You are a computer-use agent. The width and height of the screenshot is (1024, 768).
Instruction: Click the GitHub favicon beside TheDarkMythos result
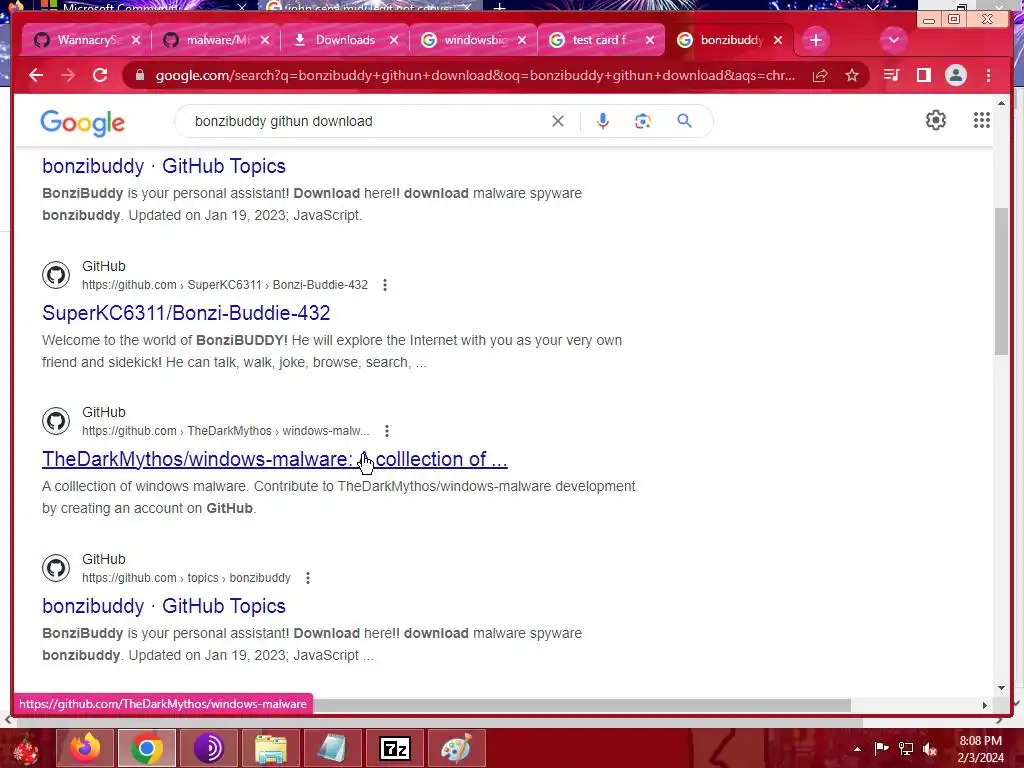point(56,421)
